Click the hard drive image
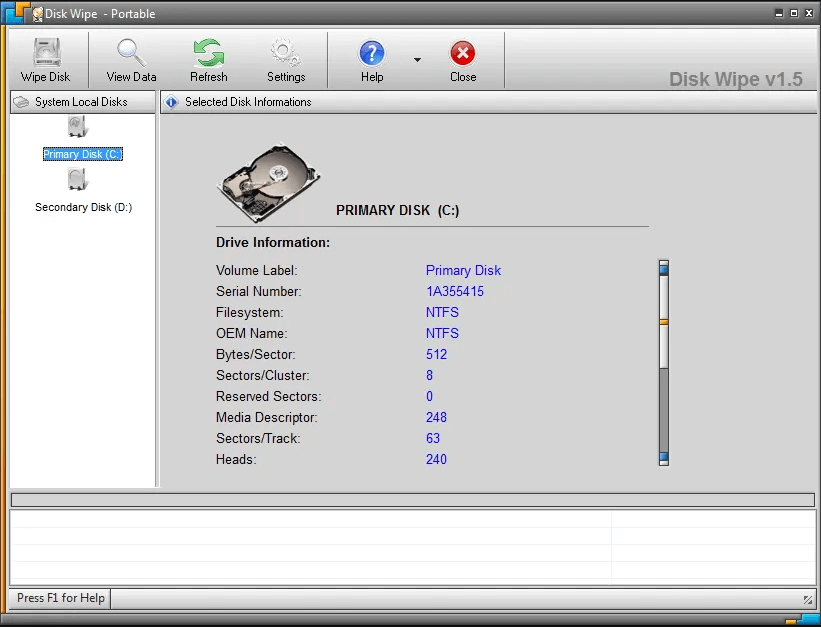Screen dimensions: 821x627 (x=268, y=182)
